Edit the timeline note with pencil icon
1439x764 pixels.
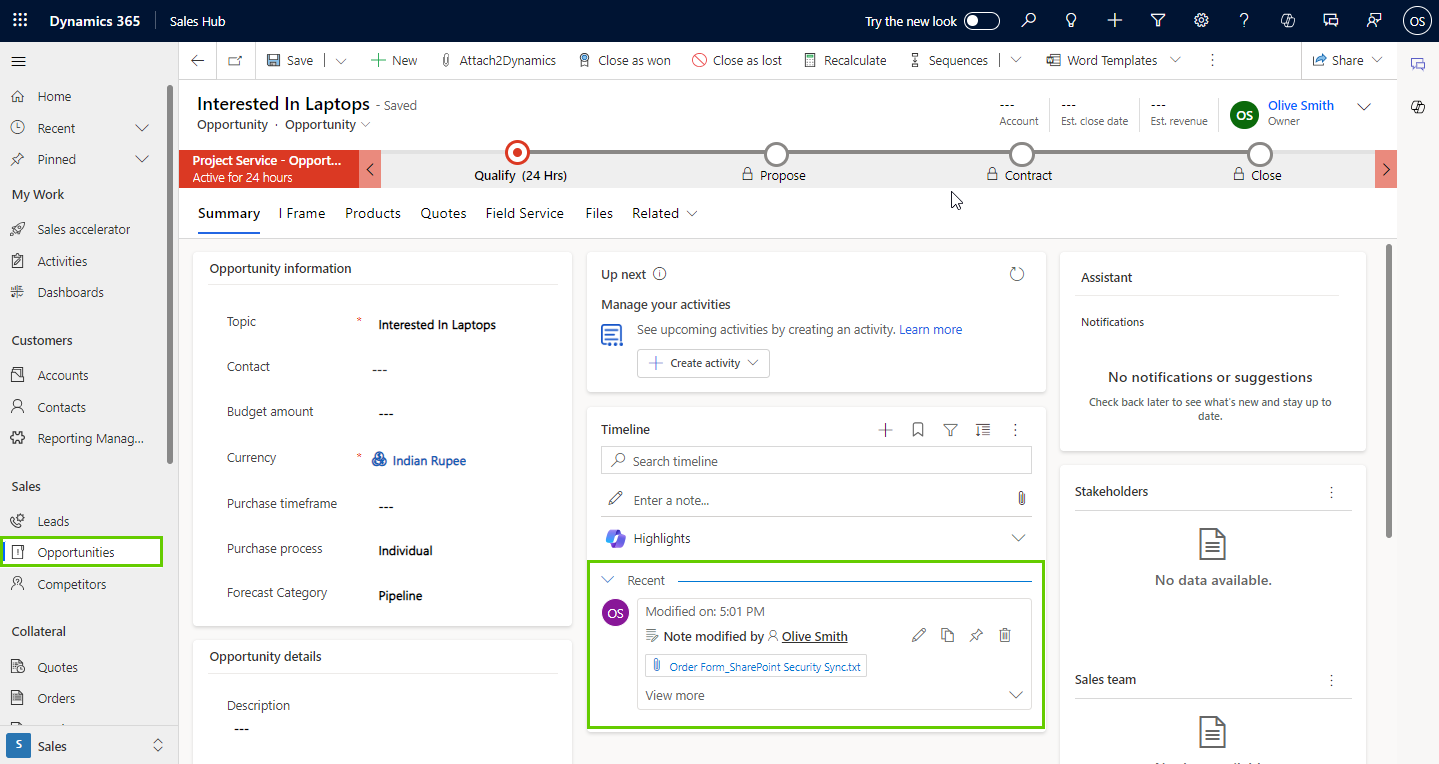coord(918,636)
